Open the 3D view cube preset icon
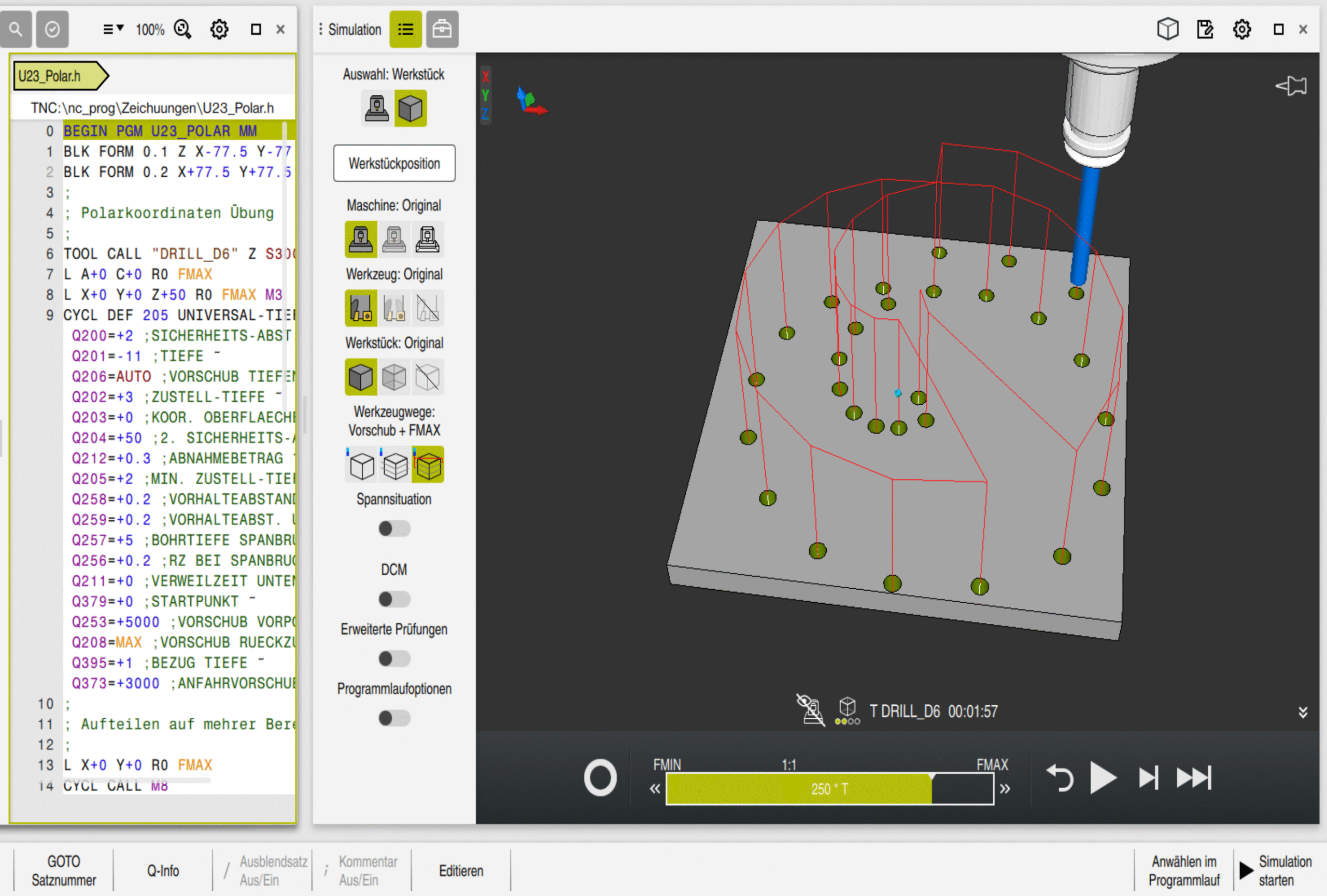Screen dimensions: 1327x896 pyautogui.click(x=1167, y=29)
